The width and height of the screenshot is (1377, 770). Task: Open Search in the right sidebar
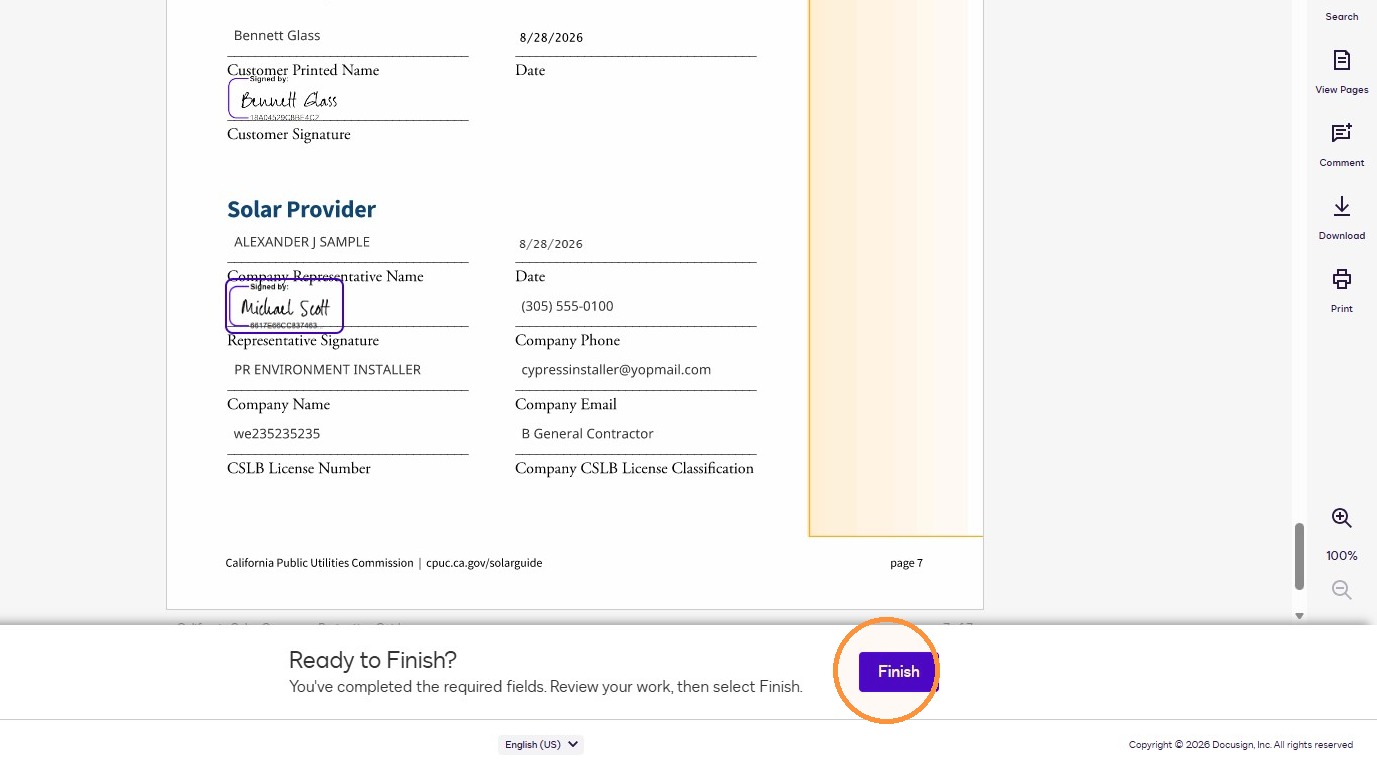coord(1341,16)
